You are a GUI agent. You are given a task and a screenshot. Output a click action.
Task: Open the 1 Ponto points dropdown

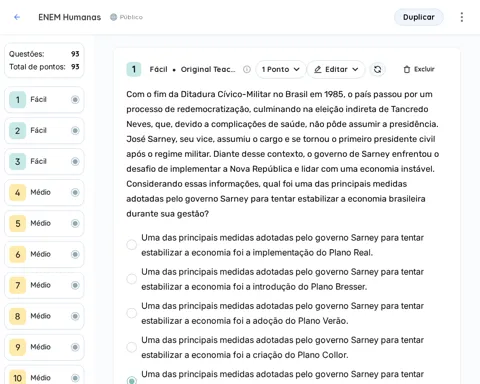click(281, 69)
